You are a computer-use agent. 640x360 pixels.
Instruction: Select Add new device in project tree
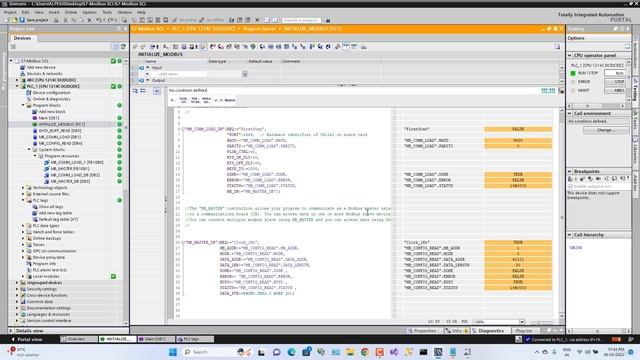[x=41, y=67]
